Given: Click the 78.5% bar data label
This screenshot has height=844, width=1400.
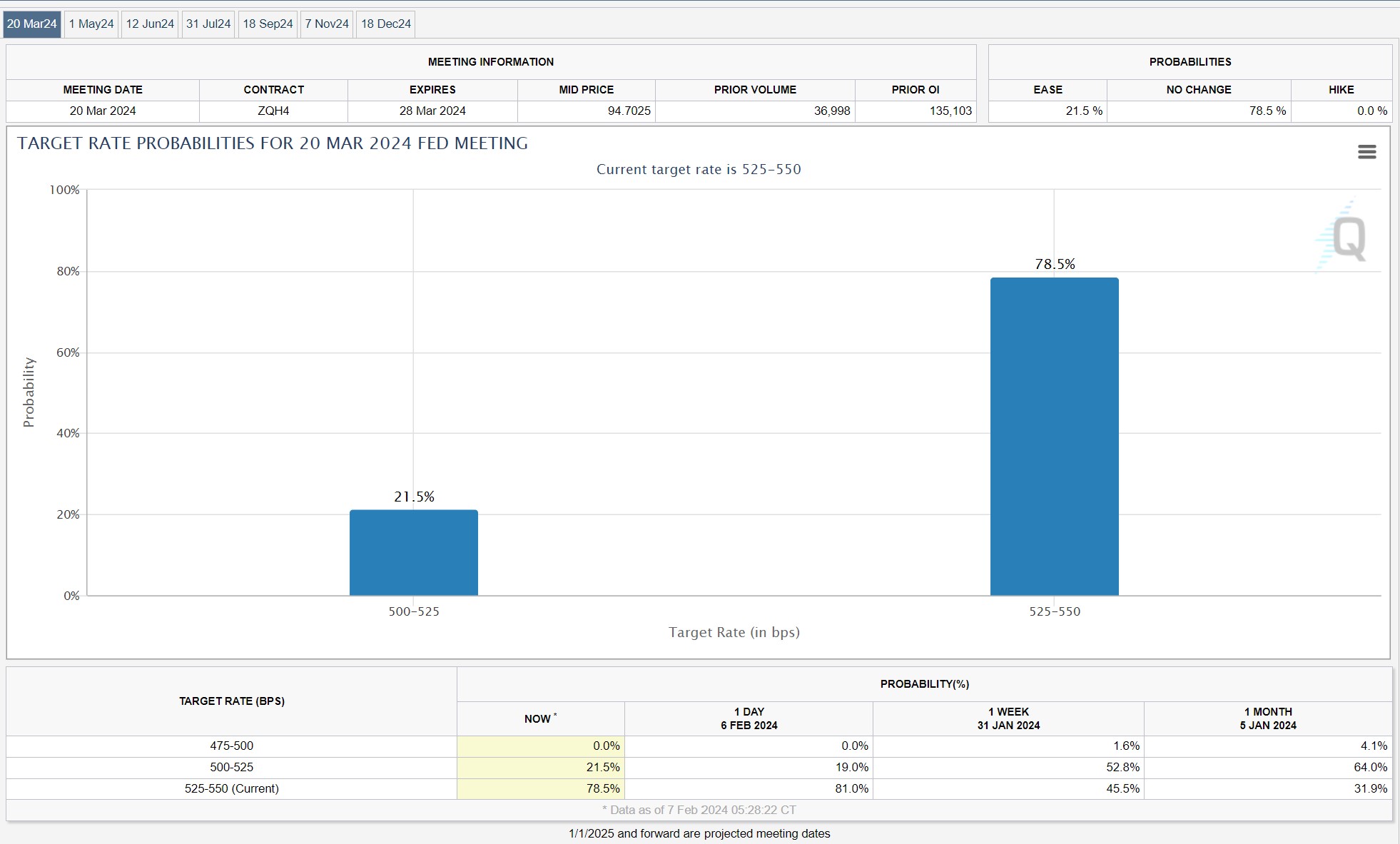Looking at the screenshot, I should (1055, 264).
